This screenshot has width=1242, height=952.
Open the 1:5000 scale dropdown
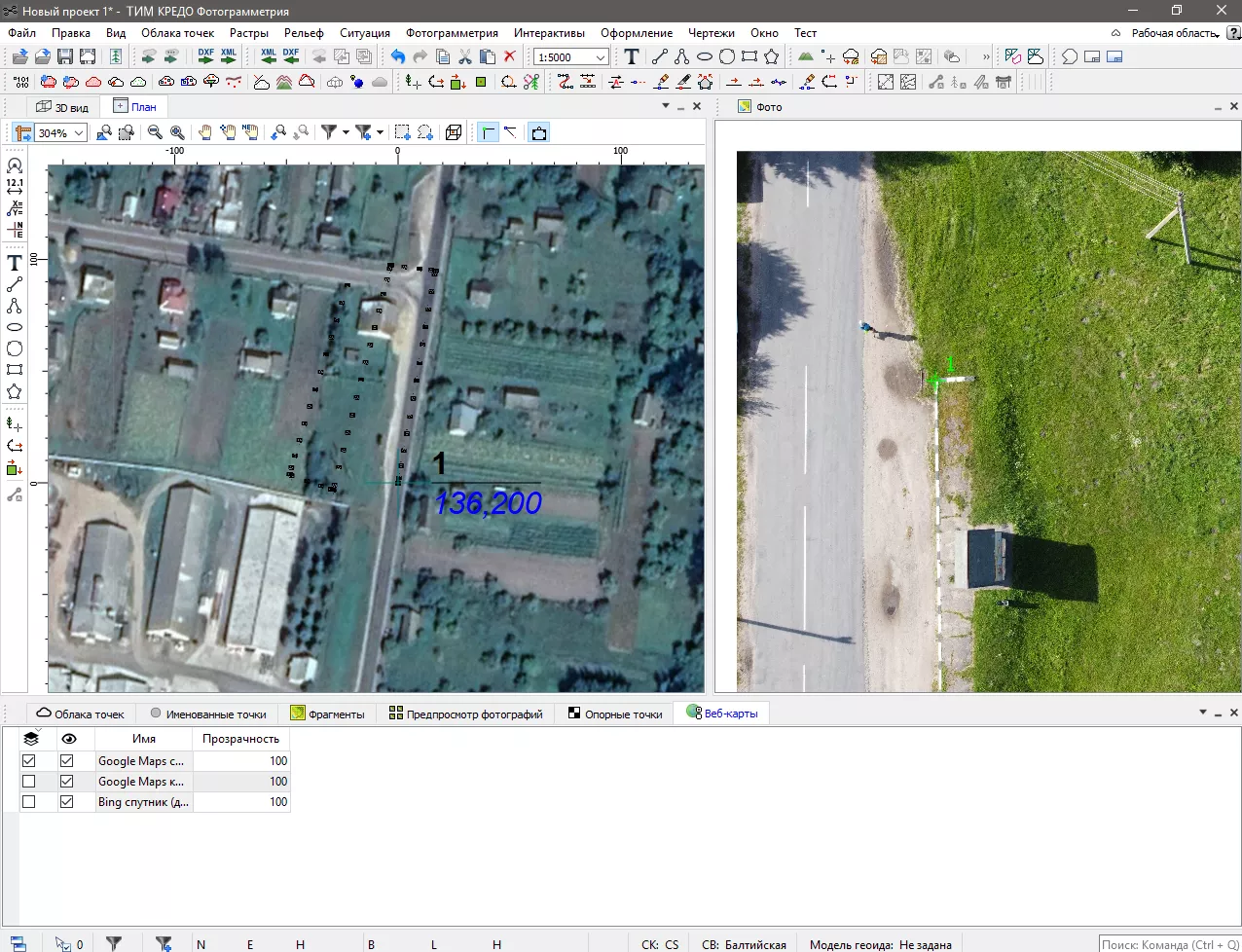[600, 57]
